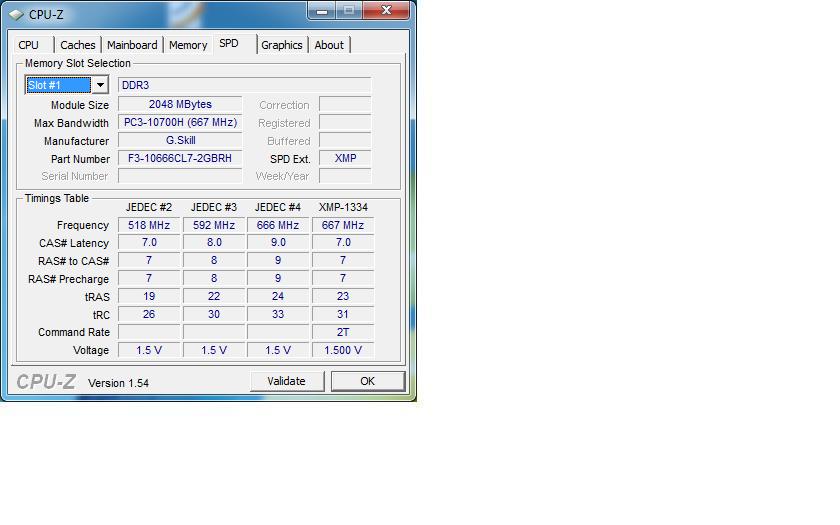Click the XMP SPD Ext. value
The width and height of the screenshot is (840, 525).
coord(345,158)
